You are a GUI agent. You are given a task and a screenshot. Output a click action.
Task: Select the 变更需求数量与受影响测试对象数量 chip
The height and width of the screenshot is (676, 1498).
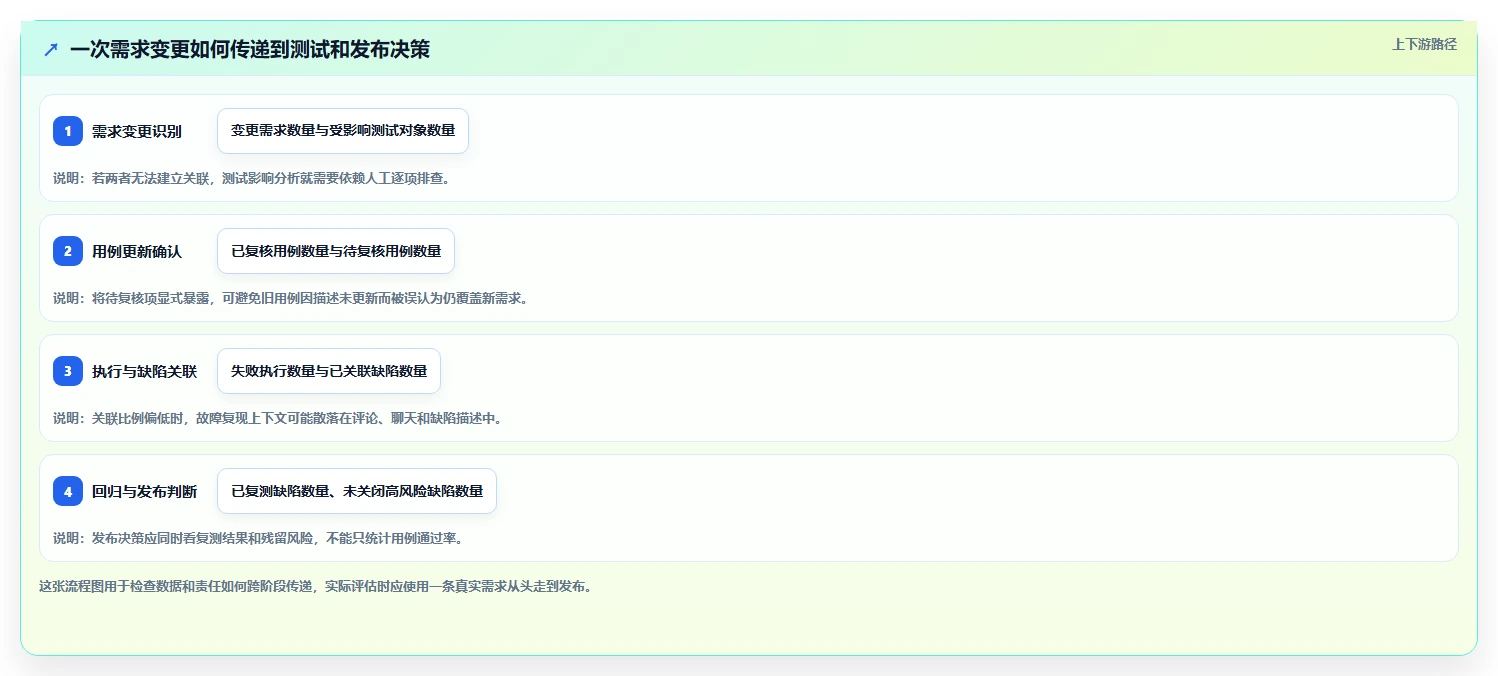tap(343, 131)
